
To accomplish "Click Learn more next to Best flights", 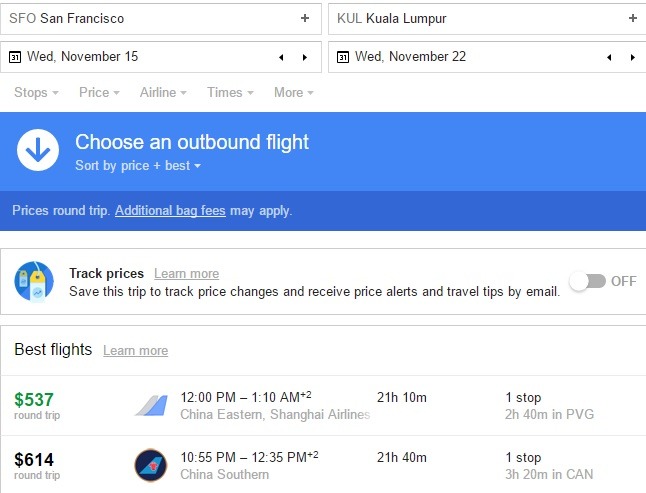I will click(x=136, y=350).
